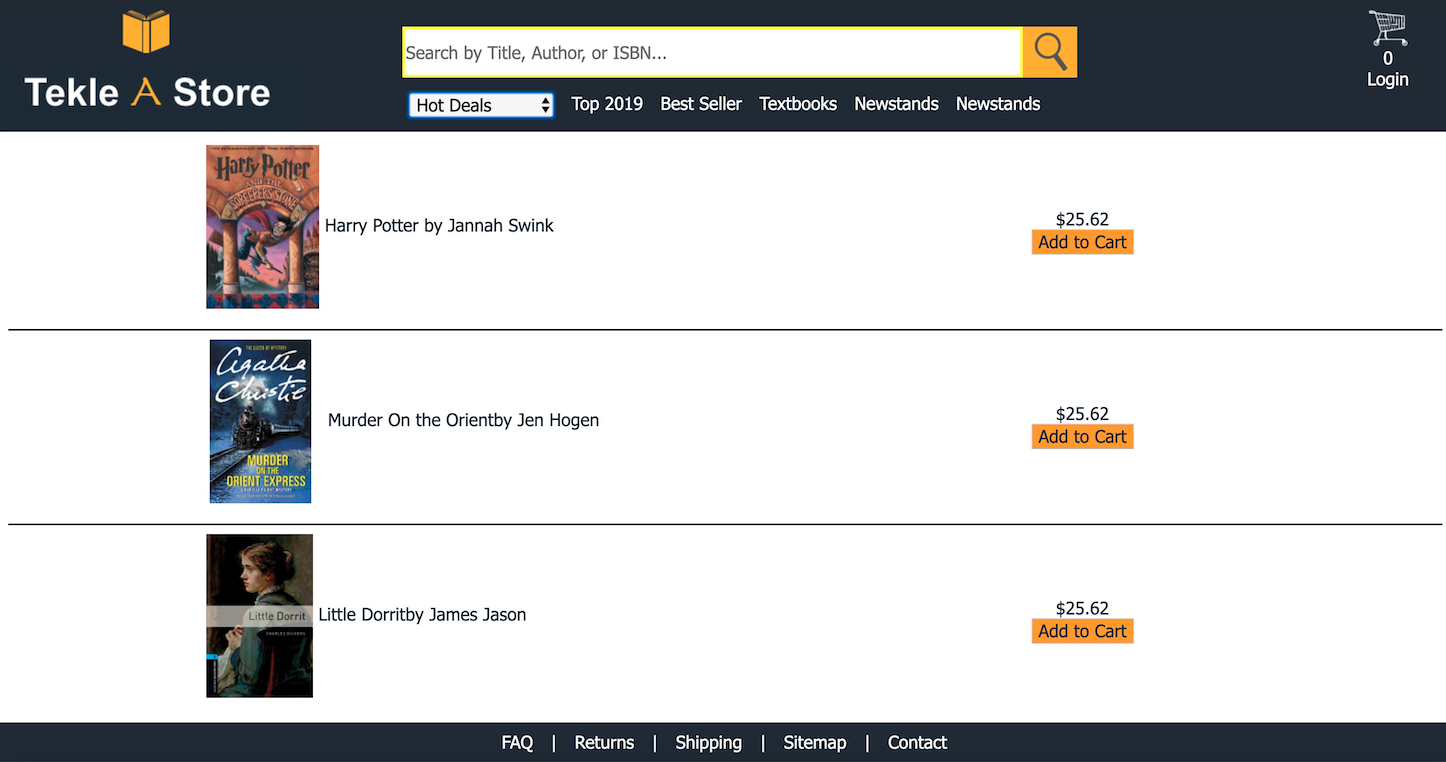Open the Murder On the Orient cover image

click(x=259, y=420)
